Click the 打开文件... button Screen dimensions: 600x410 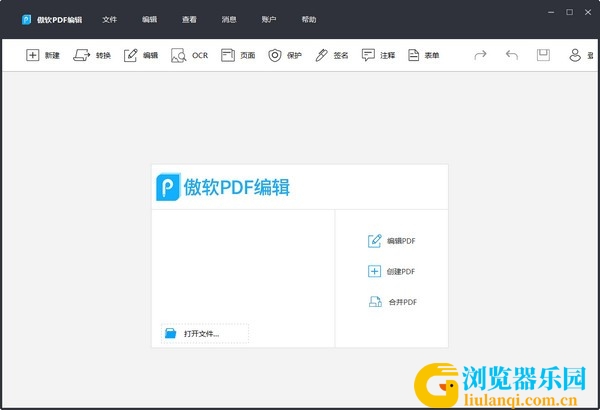tap(205, 333)
